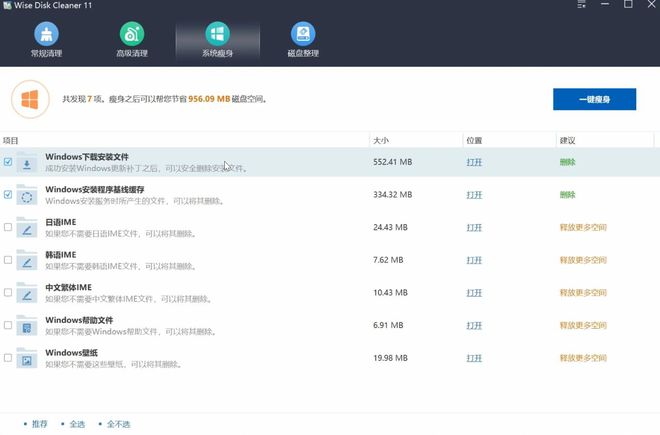Click the Windows壁纸 picture folder icon

click(27, 358)
